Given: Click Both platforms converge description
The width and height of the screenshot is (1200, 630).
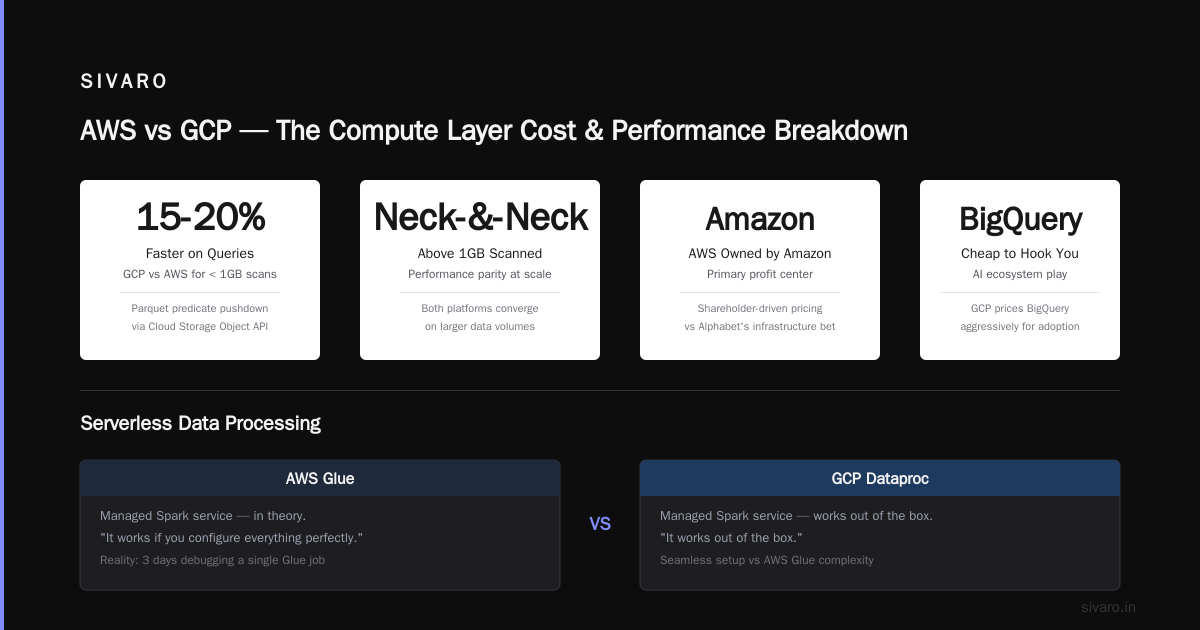Looking at the screenshot, I should tap(480, 317).
